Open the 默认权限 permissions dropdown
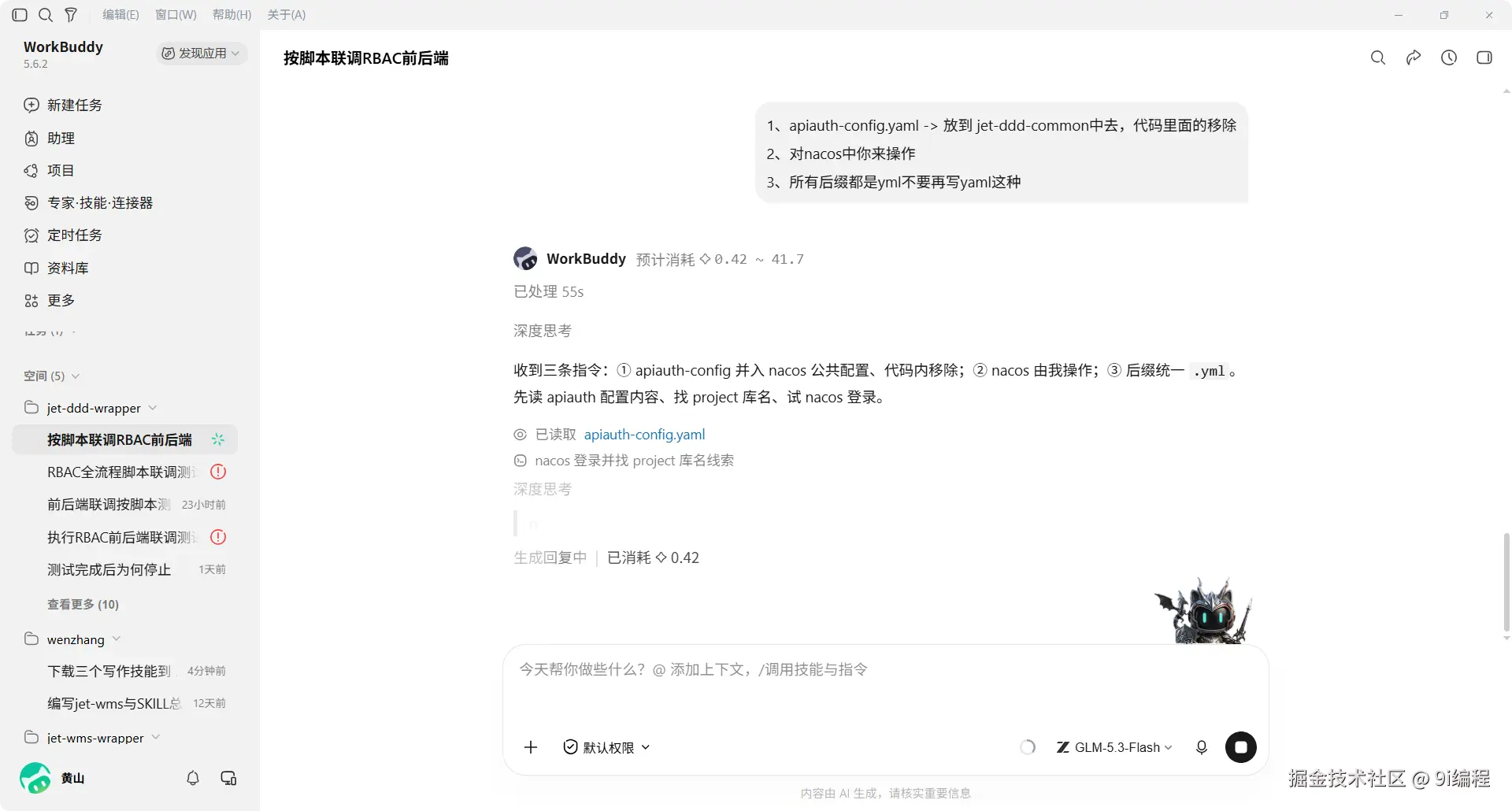 (x=606, y=747)
